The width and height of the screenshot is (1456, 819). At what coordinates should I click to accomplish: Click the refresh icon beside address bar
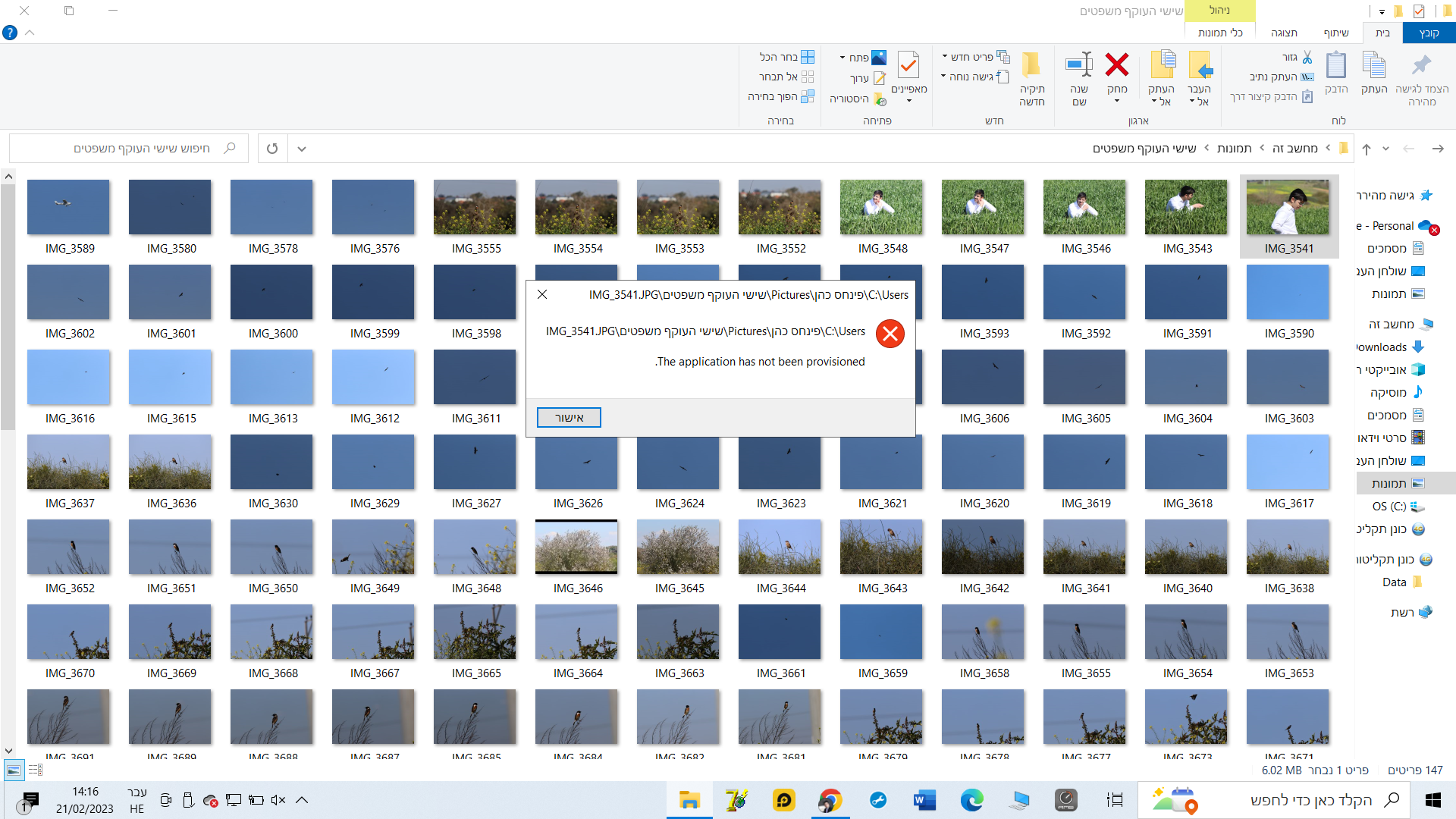[x=272, y=149]
